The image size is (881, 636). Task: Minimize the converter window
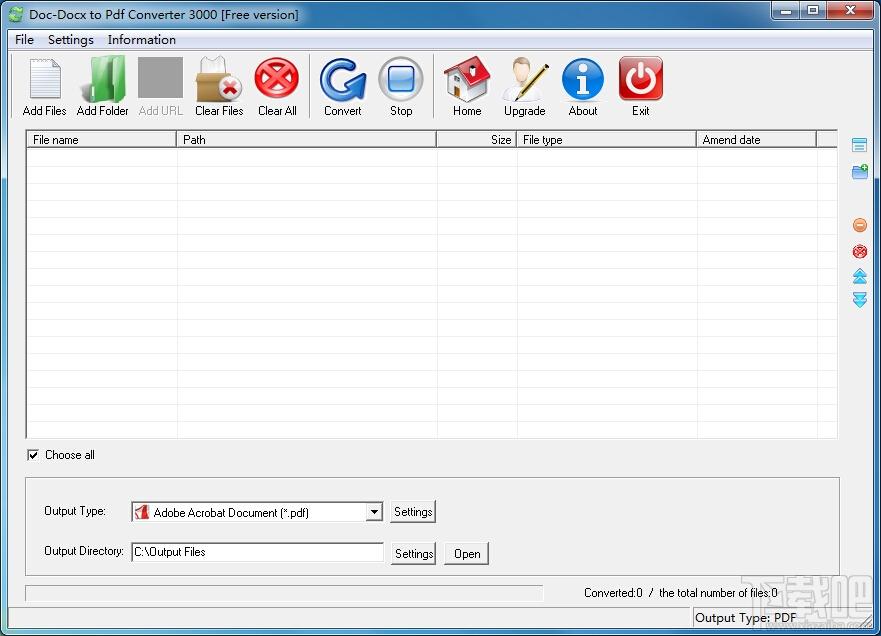click(x=786, y=11)
